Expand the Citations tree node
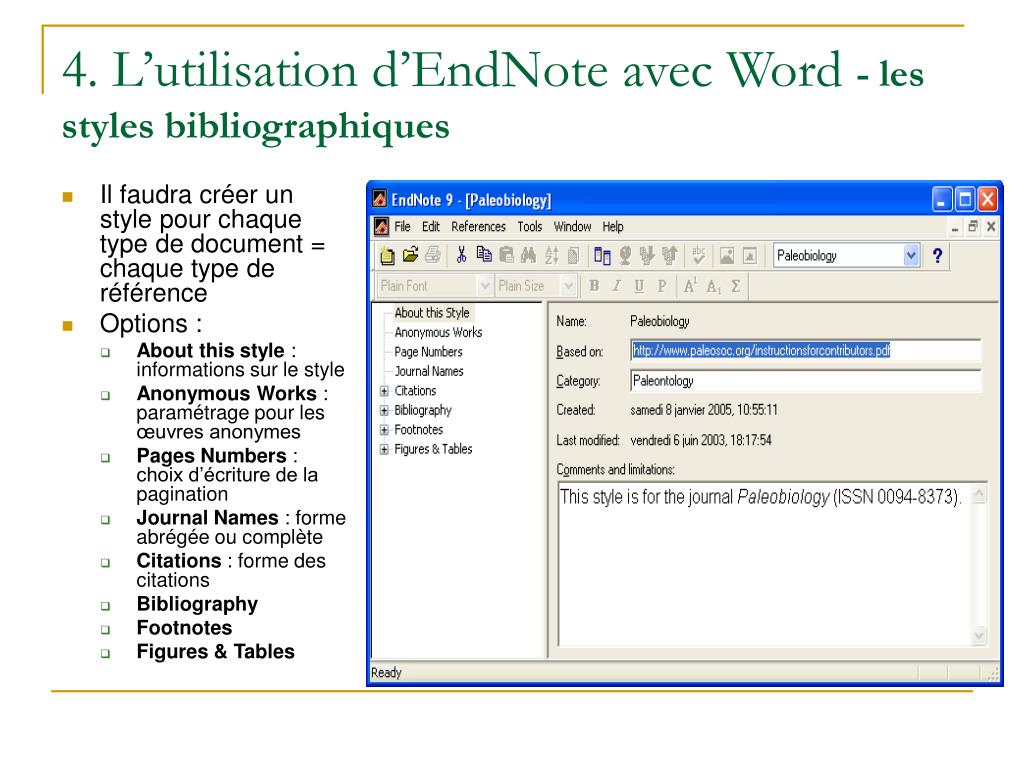This screenshot has height=768, width=1024. point(384,391)
